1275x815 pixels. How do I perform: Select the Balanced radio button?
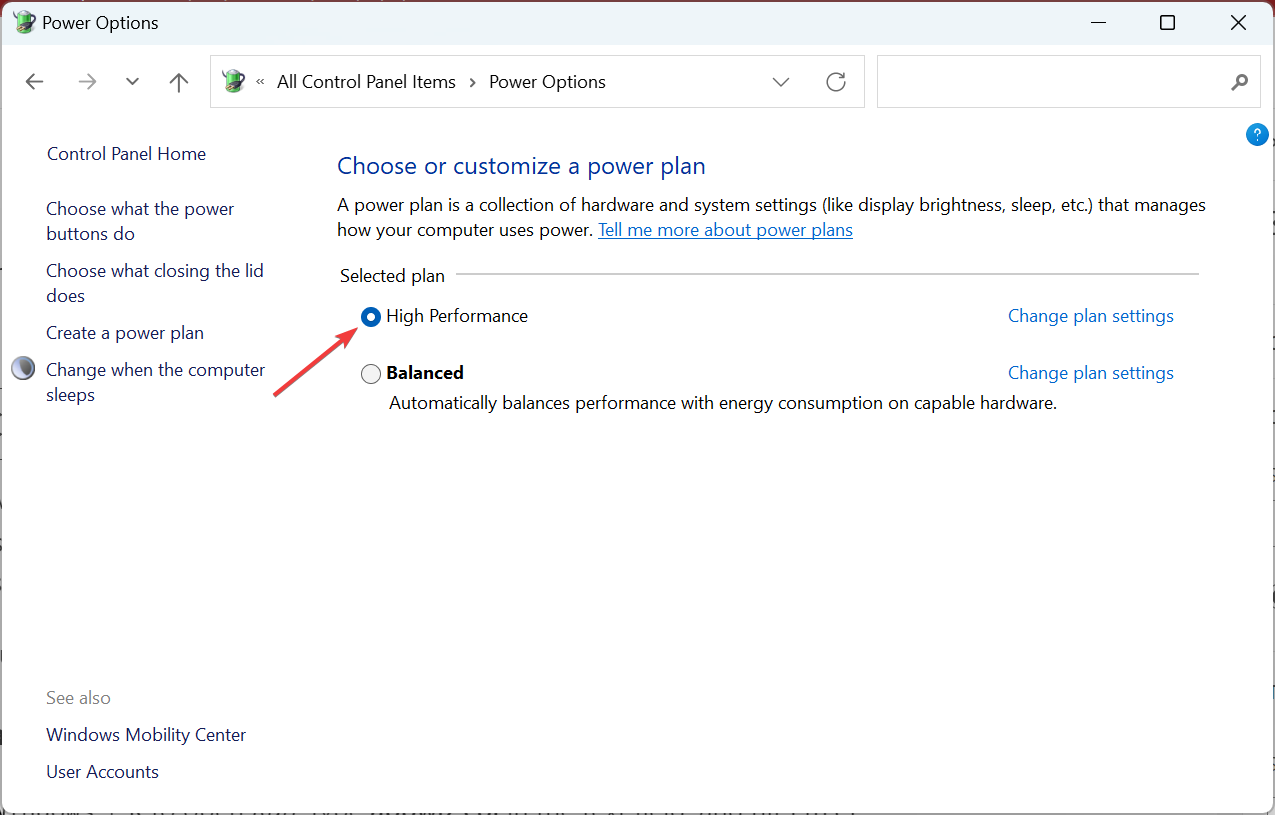[371, 374]
